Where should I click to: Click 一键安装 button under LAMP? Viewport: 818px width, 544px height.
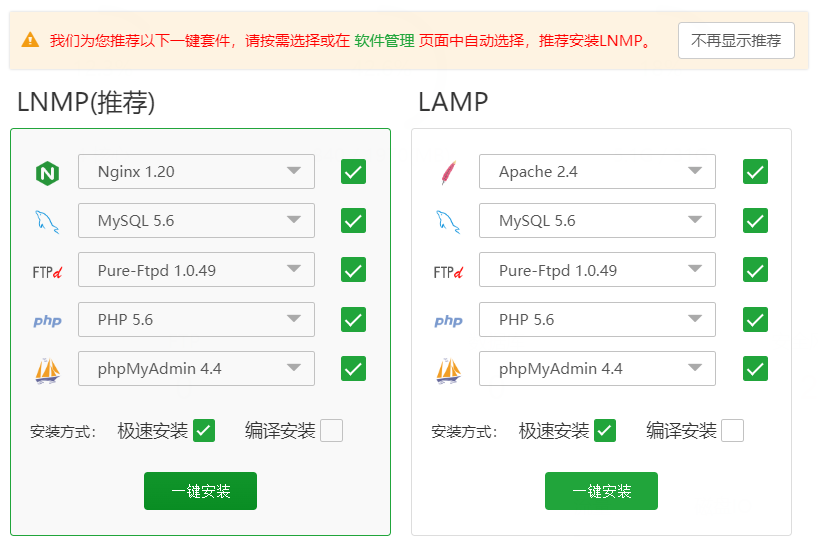[601, 491]
